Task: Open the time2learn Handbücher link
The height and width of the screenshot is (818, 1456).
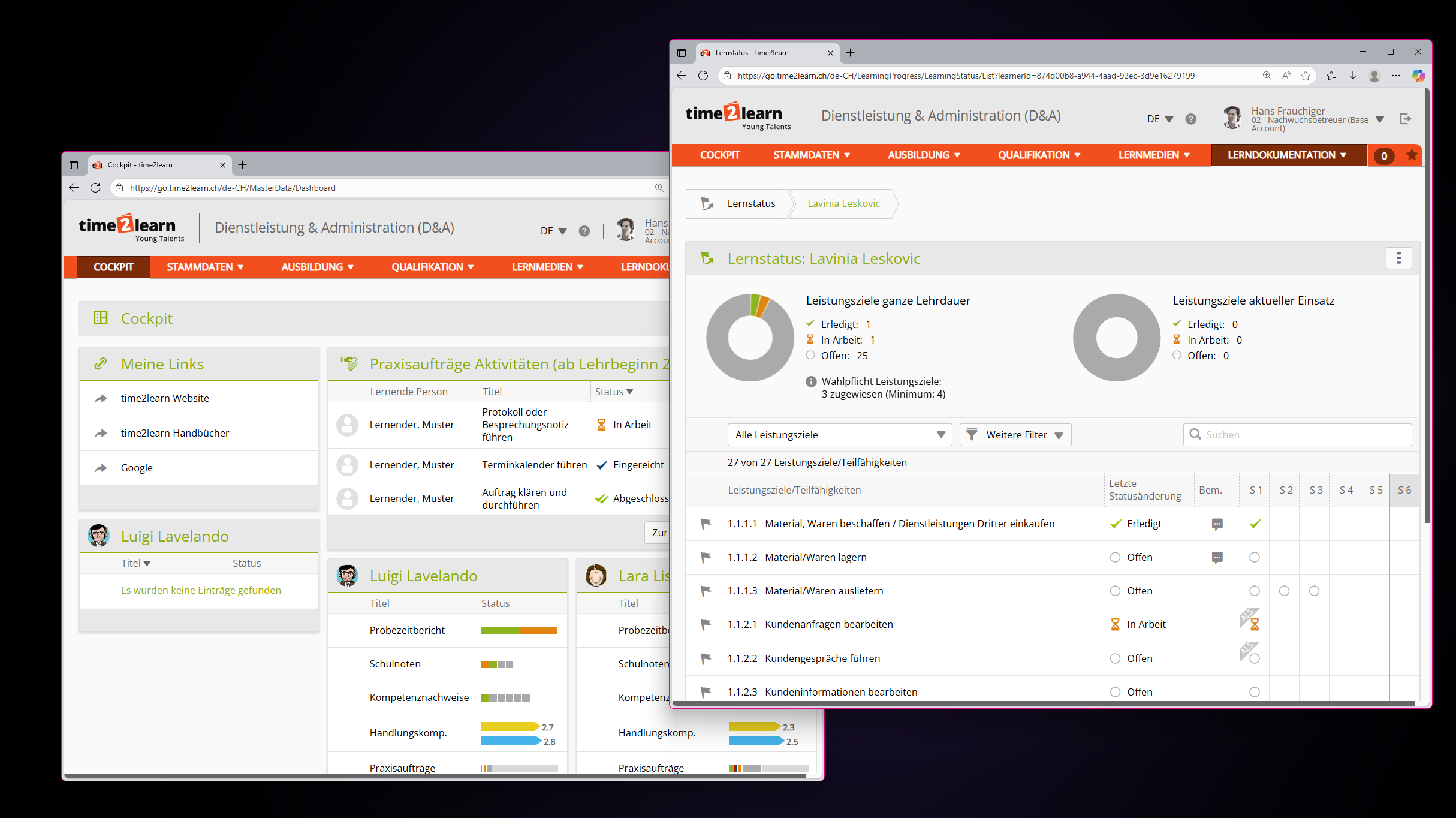Action: [174, 433]
